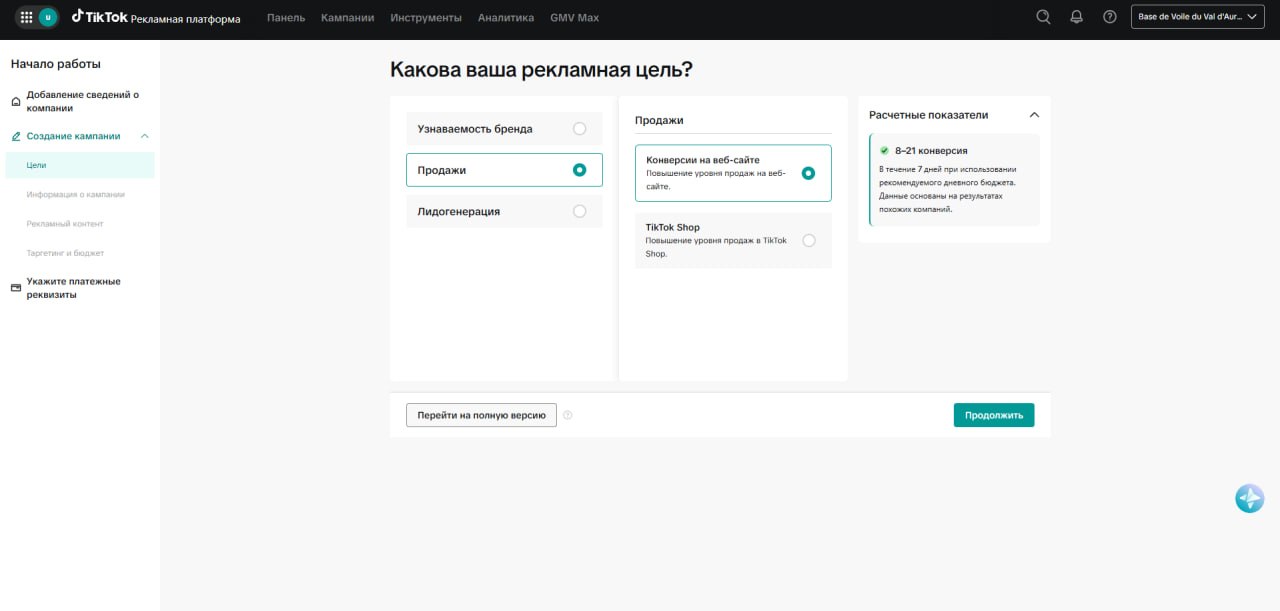This screenshot has width=1280, height=611.
Task: Go to Таргетинг и бюджет step
Action: tap(65, 253)
